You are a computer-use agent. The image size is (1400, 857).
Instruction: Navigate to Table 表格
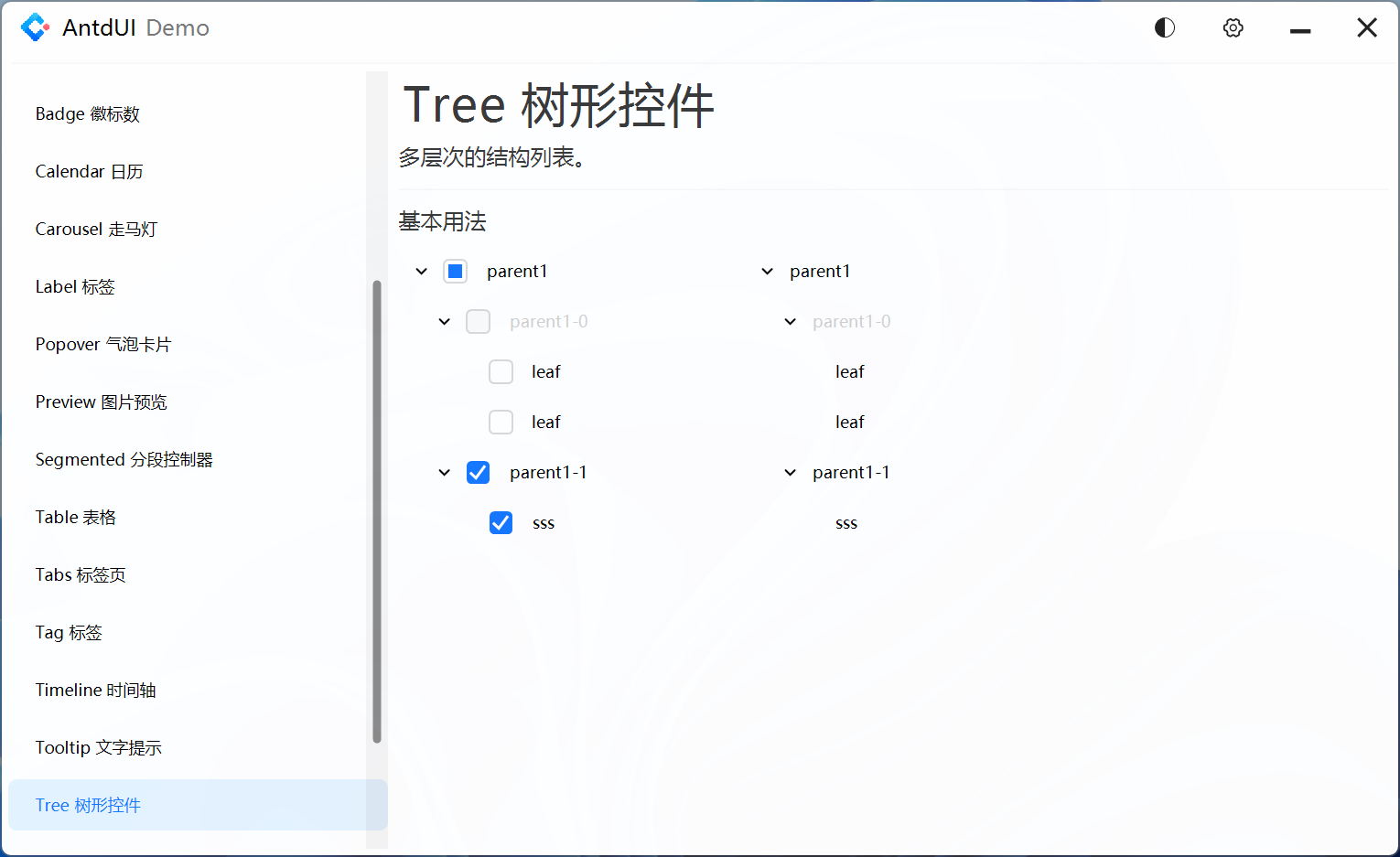coord(75,517)
